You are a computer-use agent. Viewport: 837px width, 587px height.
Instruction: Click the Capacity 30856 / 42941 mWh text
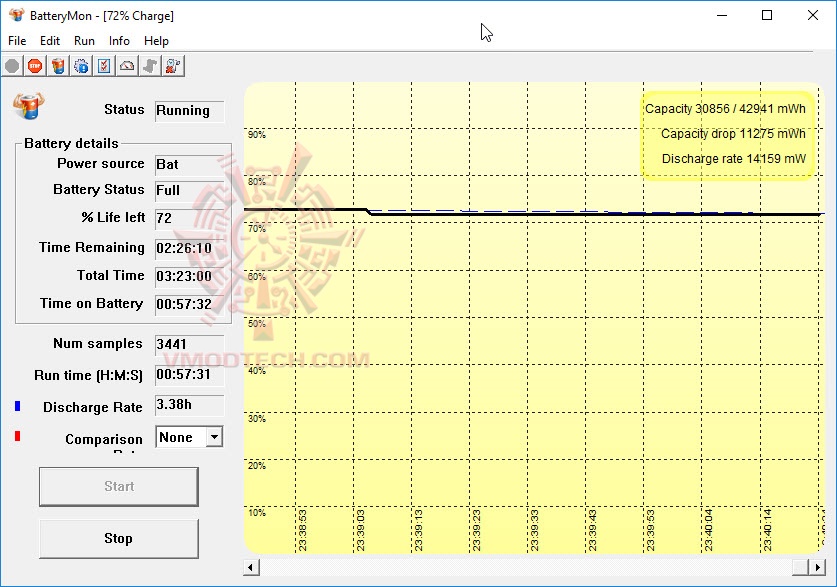(x=725, y=109)
